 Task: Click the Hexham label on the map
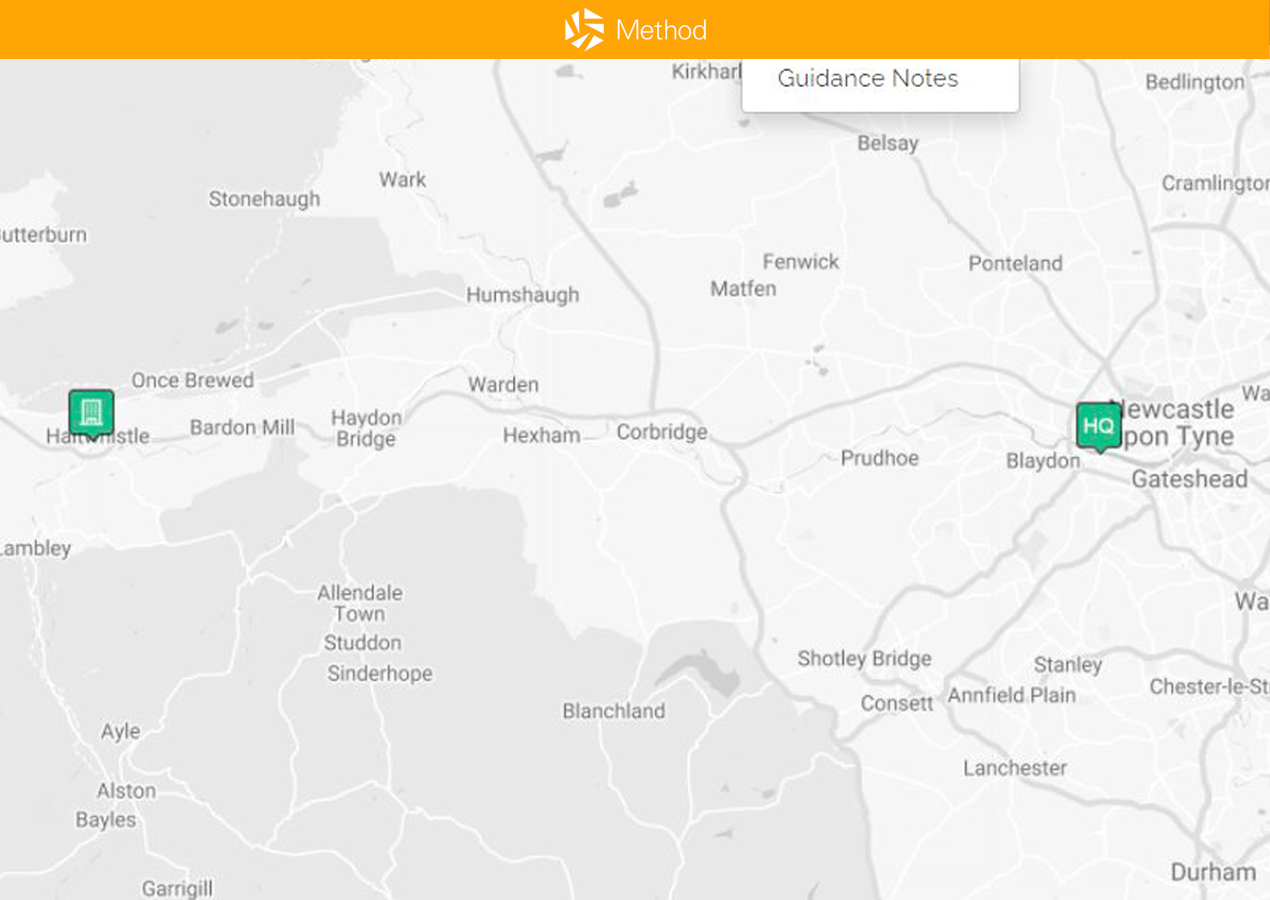coord(541,436)
